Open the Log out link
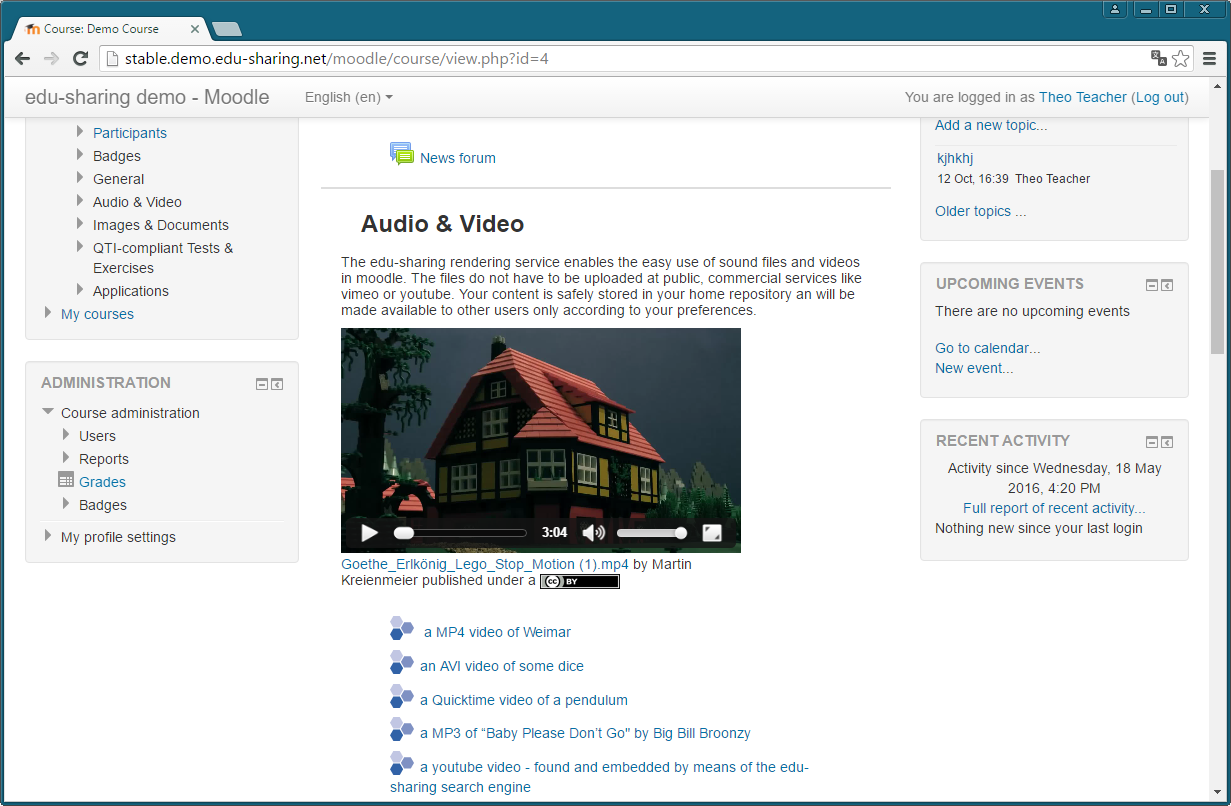This screenshot has width=1231, height=806. click(1160, 97)
